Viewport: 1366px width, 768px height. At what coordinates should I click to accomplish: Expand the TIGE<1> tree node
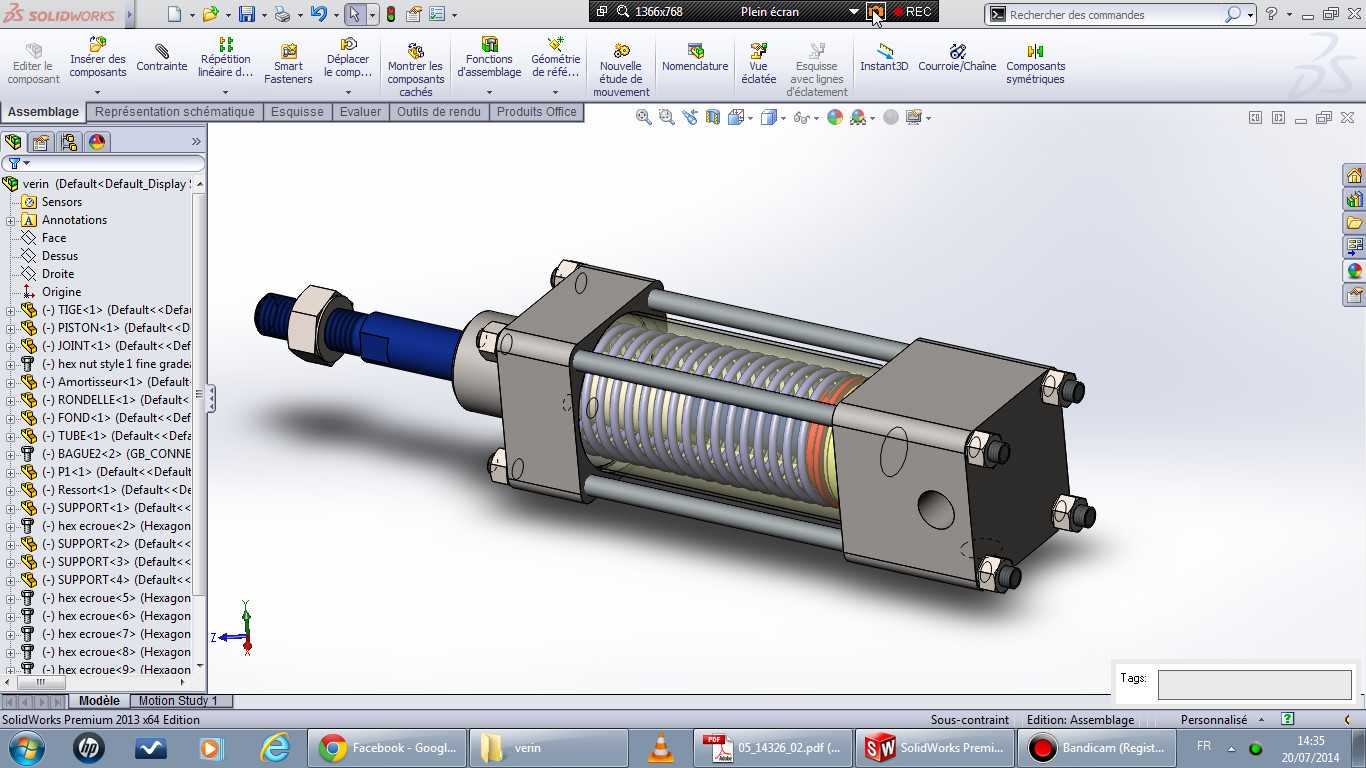point(11,310)
